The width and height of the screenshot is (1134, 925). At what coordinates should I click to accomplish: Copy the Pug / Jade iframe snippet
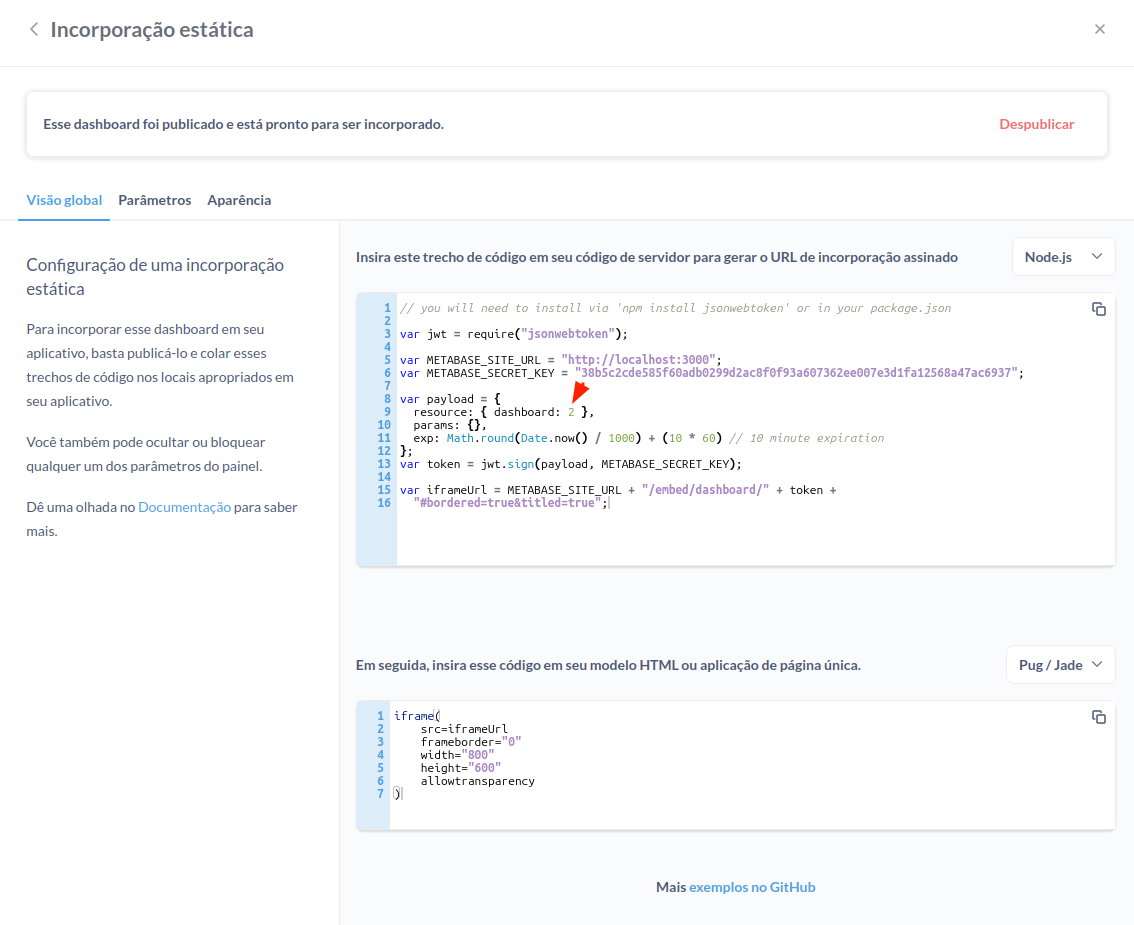tap(1099, 717)
